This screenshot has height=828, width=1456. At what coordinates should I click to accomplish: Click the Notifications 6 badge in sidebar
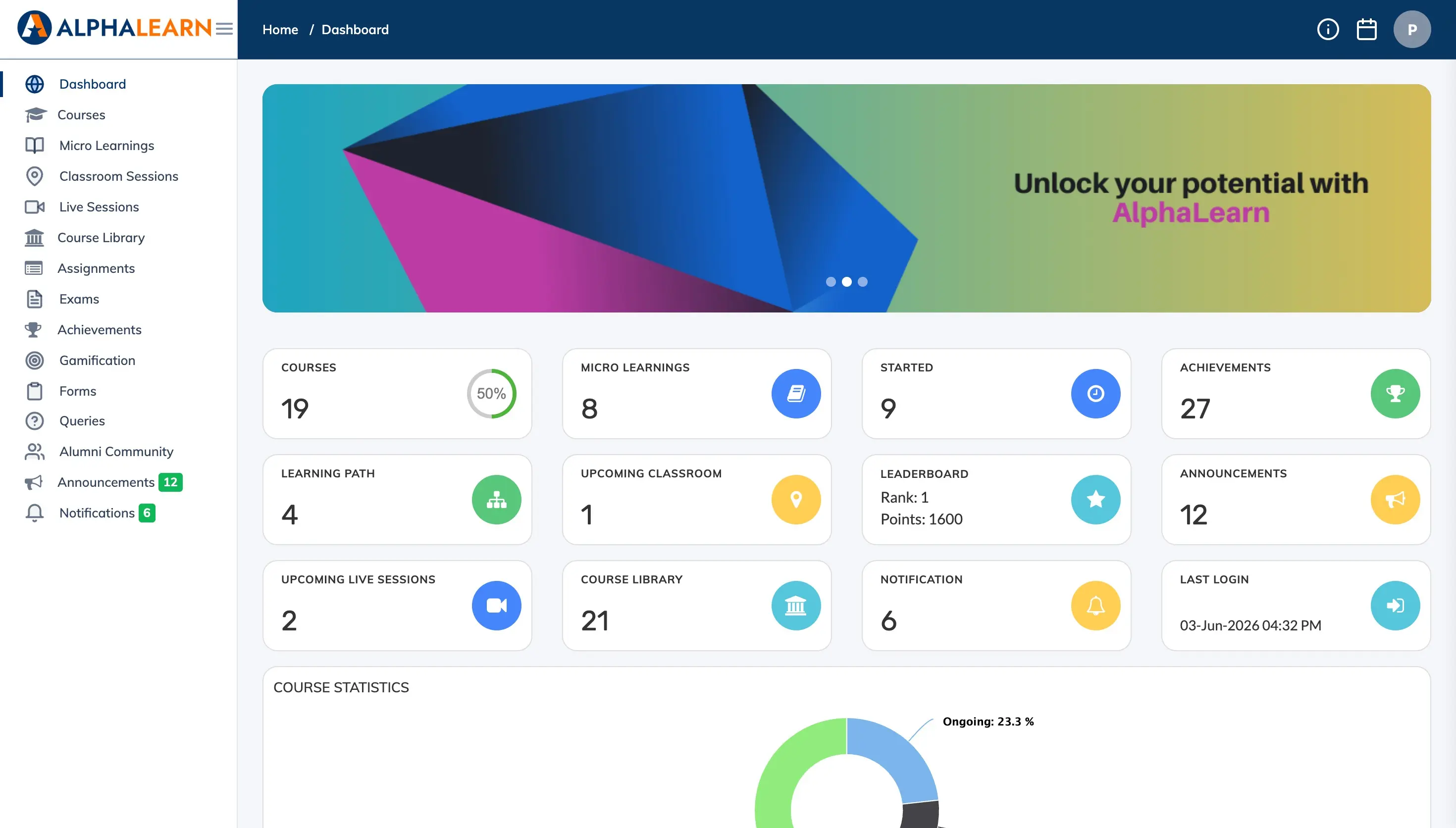pos(147,513)
